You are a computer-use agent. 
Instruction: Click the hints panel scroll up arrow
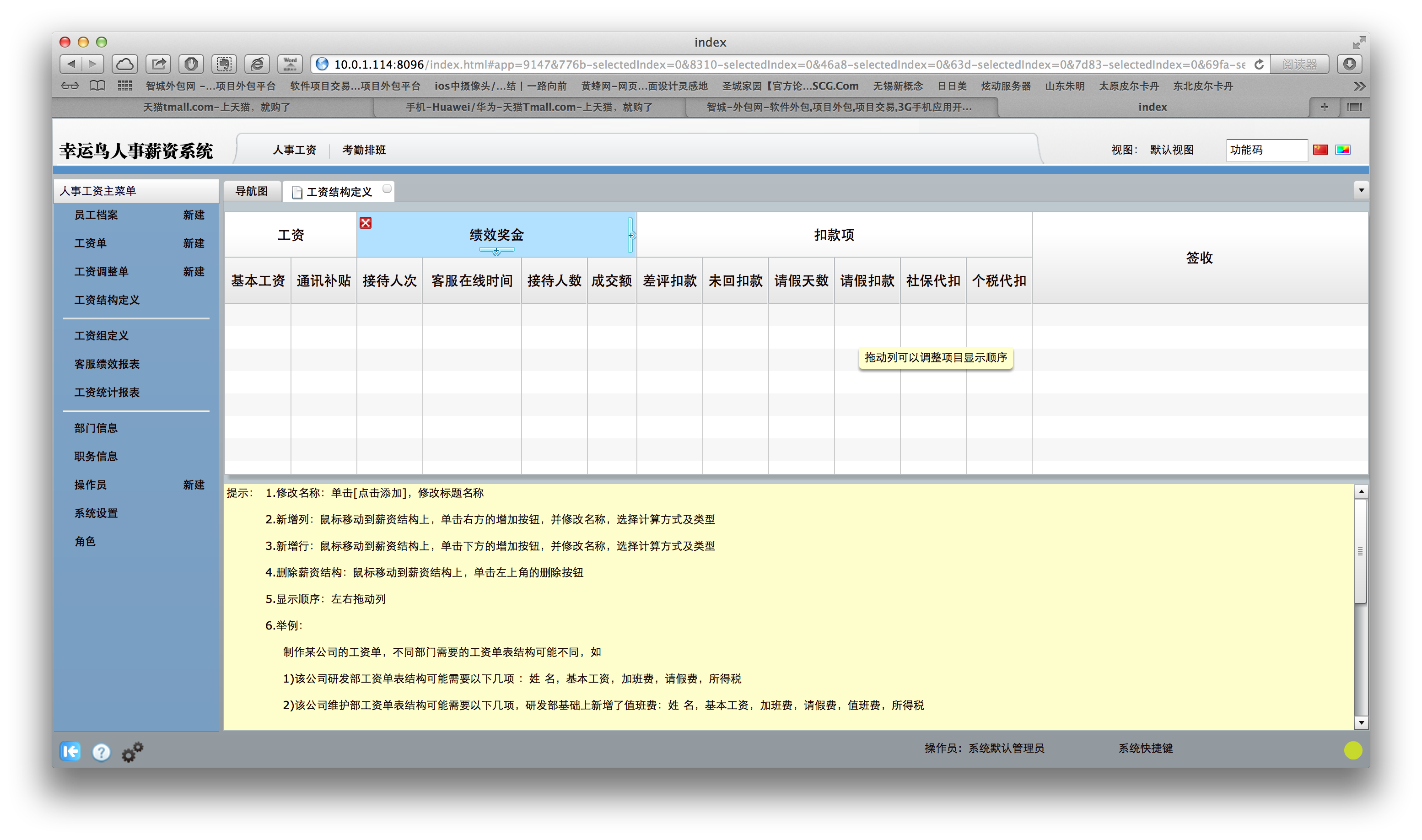1361,491
